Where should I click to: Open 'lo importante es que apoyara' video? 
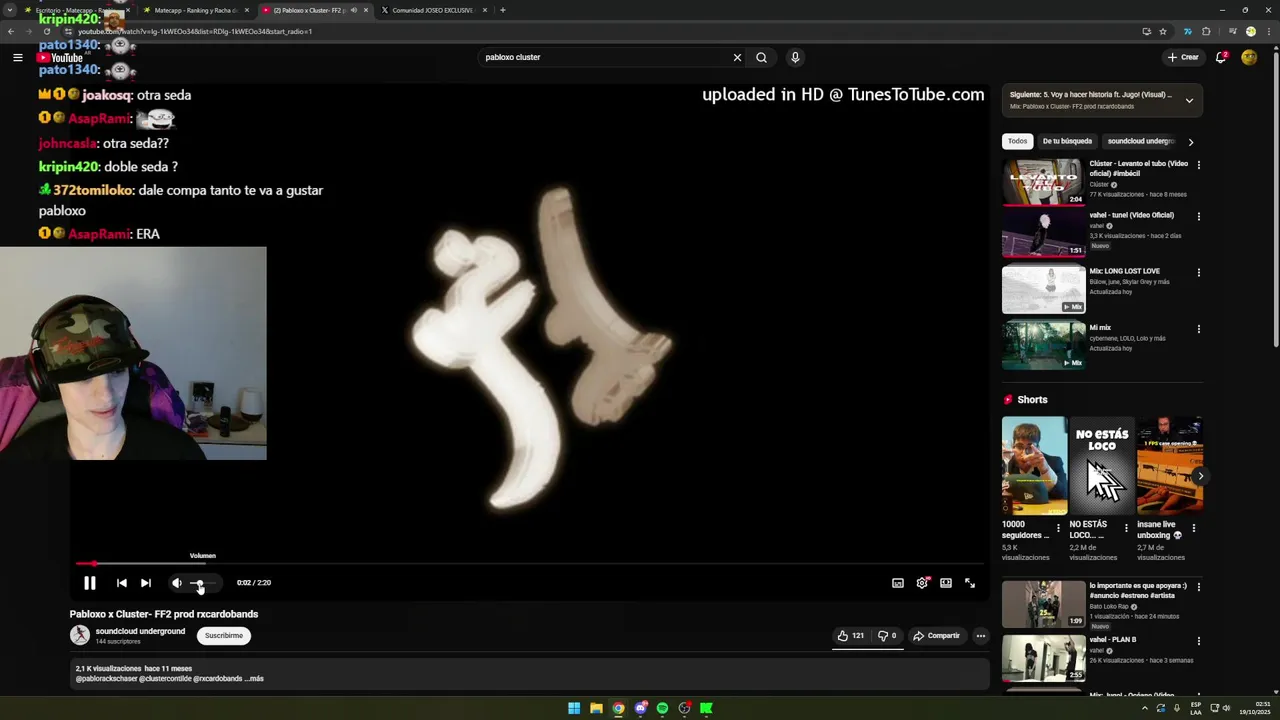click(1043, 604)
